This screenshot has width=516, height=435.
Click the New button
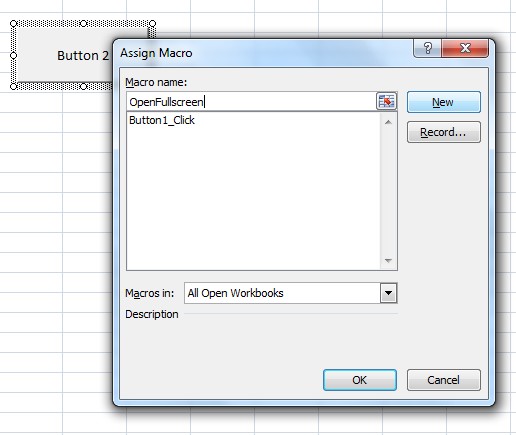tap(444, 102)
